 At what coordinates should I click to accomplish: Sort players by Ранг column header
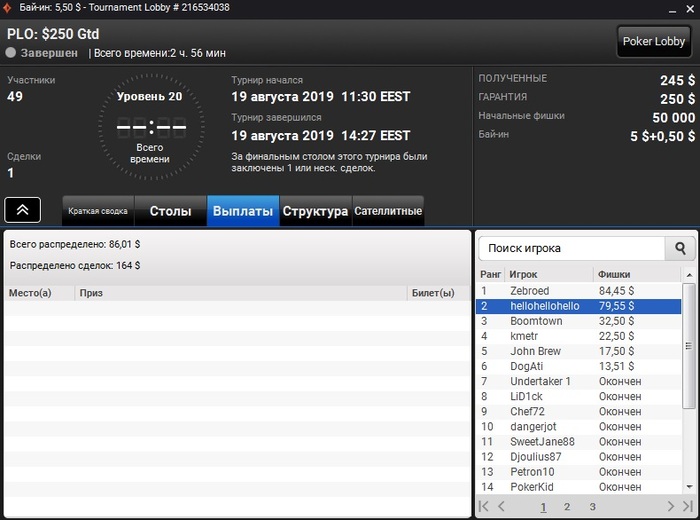pos(490,275)
